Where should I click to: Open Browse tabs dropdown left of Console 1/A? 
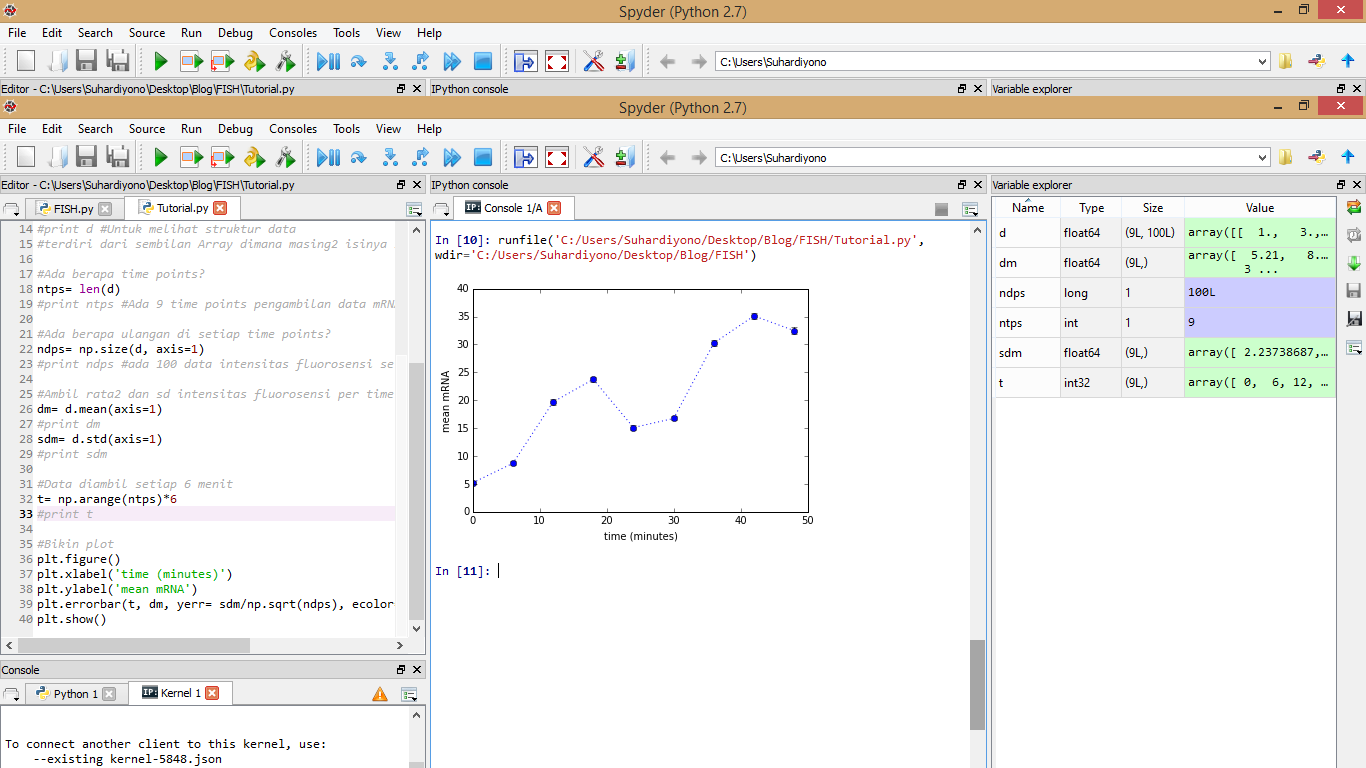click(x=441, y=209)
